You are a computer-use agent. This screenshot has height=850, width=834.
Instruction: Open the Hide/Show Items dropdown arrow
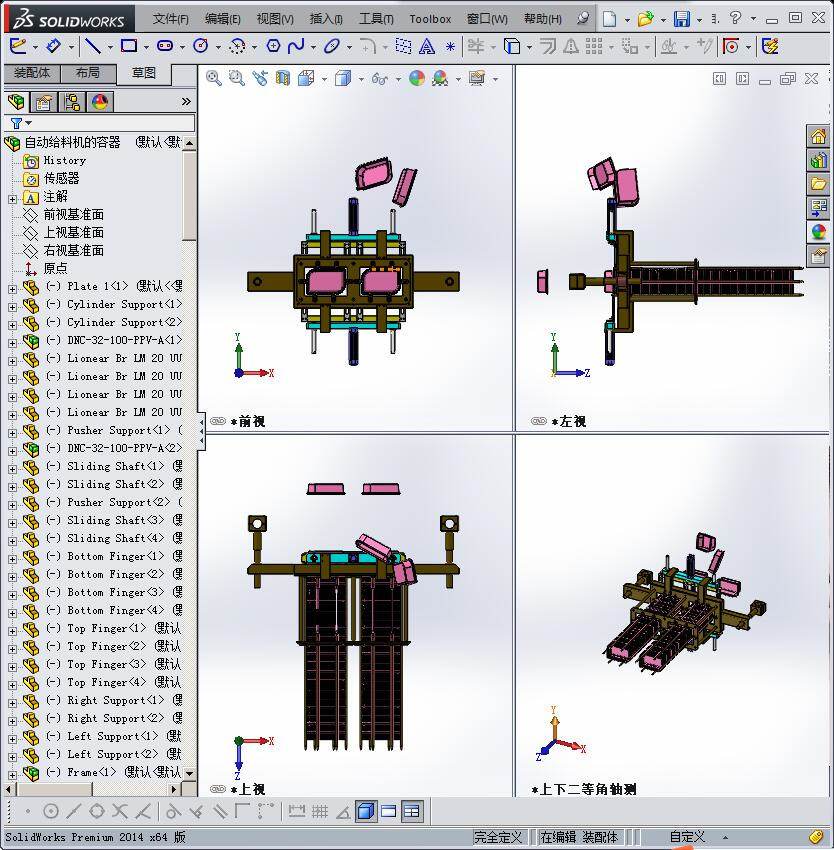tap(398, 79)
